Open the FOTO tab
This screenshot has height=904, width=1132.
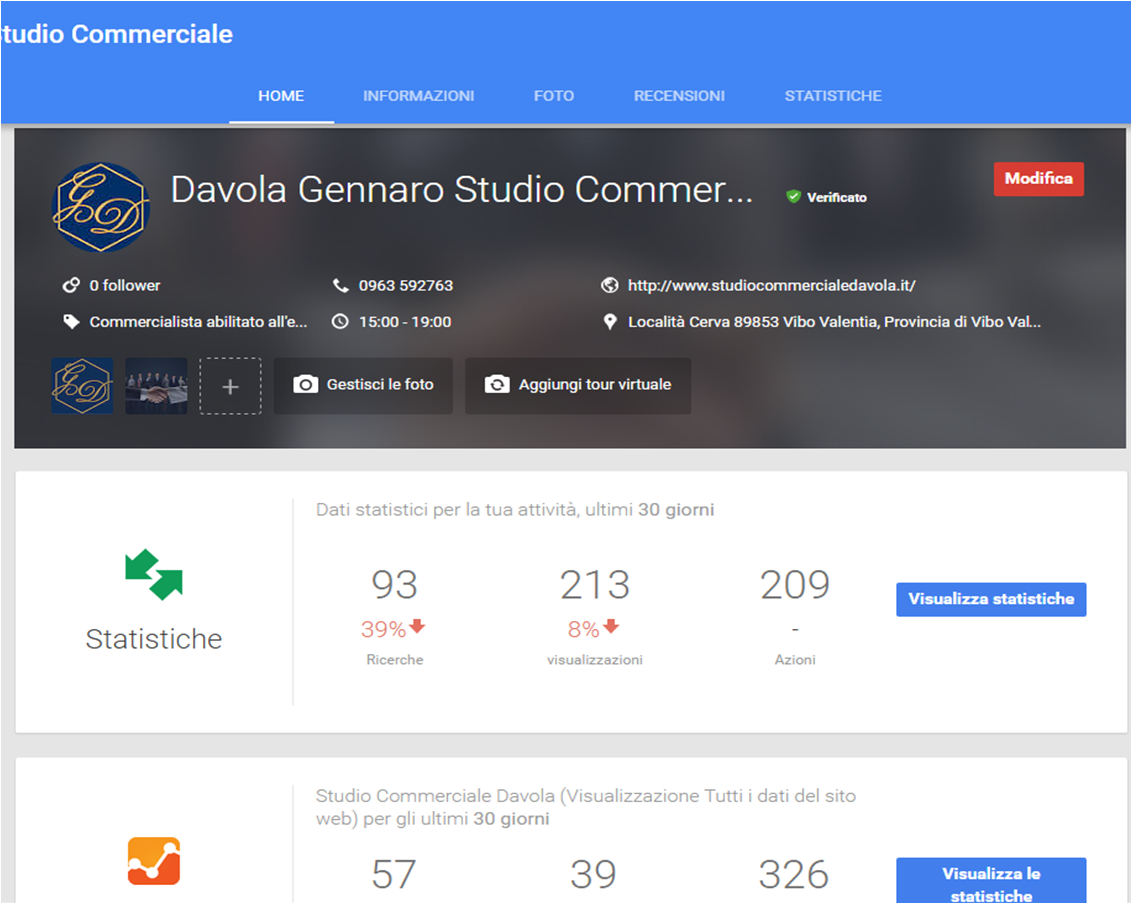(554, 96)
